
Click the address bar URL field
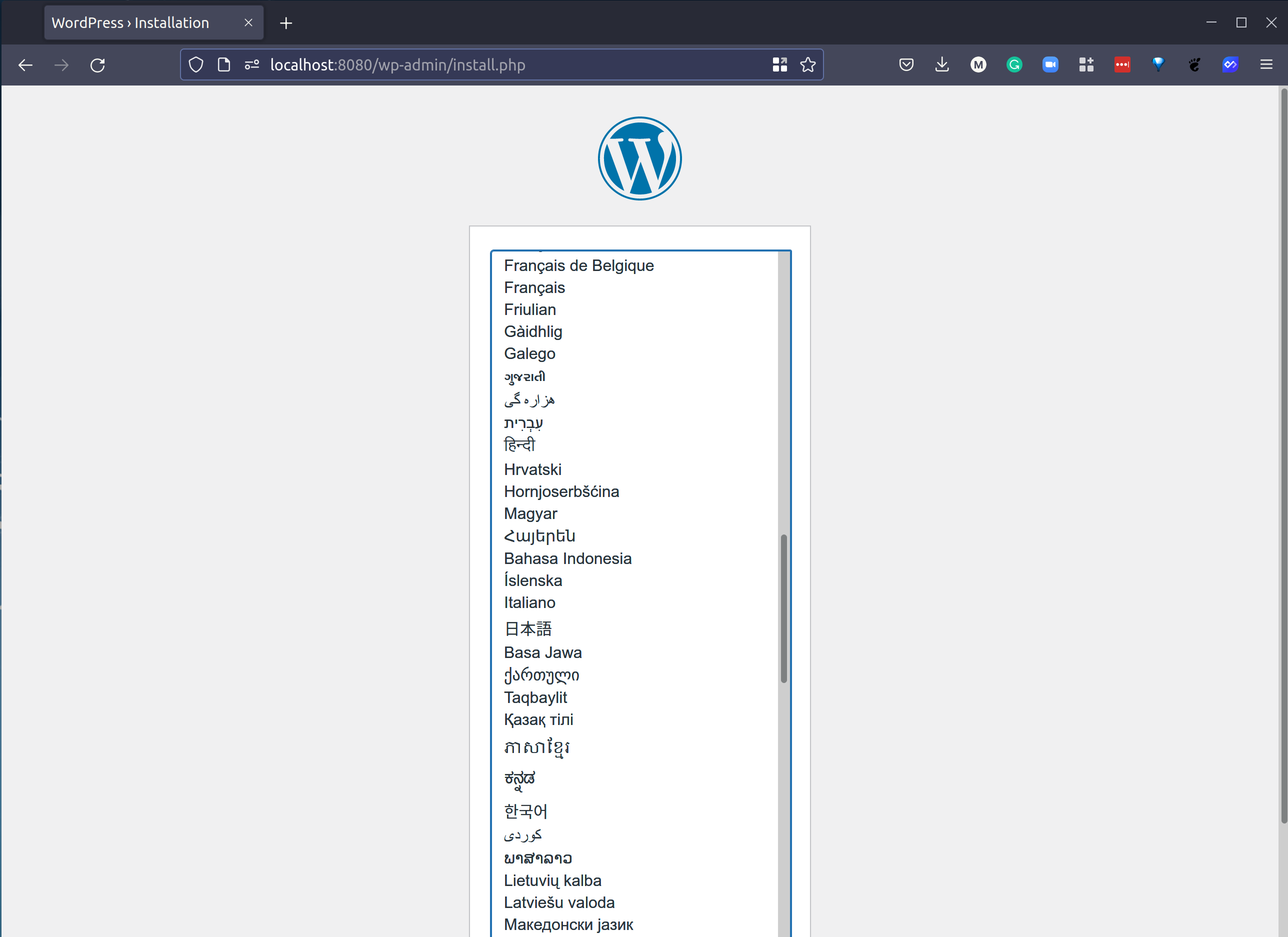tap(397, 64)
